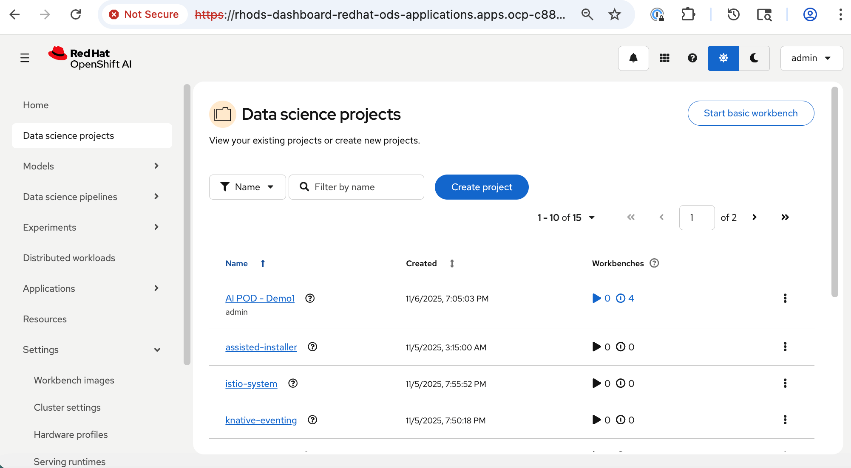The height and width of the screenshot is (468, 851).
Task: Open the notifications bell
Action: [x=633, y=58]
